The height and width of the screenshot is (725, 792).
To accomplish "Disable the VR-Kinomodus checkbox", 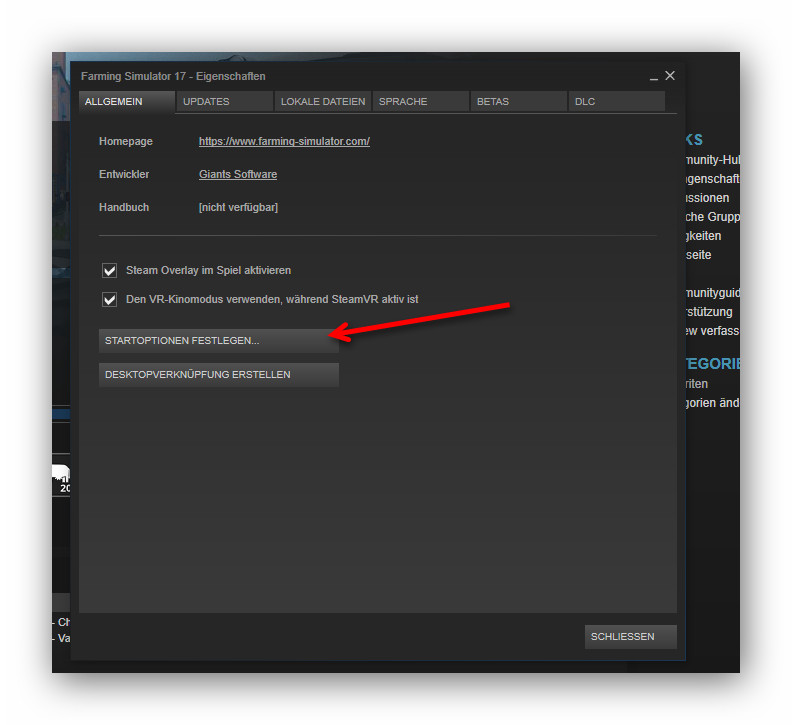I will pyautogui.click(x=110, y=299).
